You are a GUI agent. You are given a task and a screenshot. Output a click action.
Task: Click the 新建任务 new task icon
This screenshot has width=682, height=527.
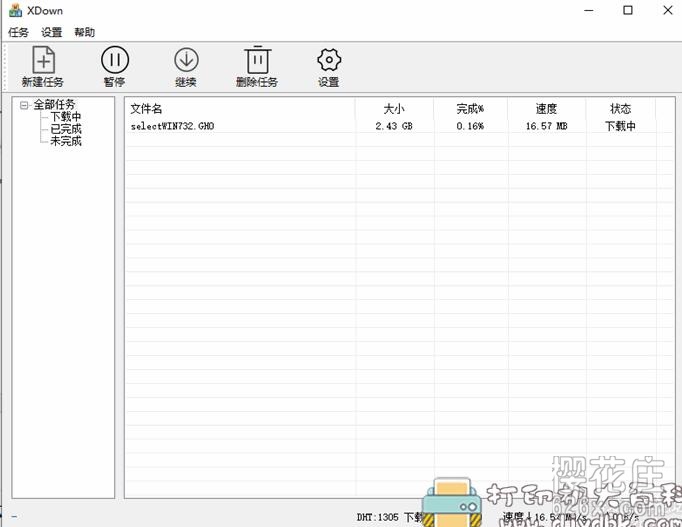(43, 60)
